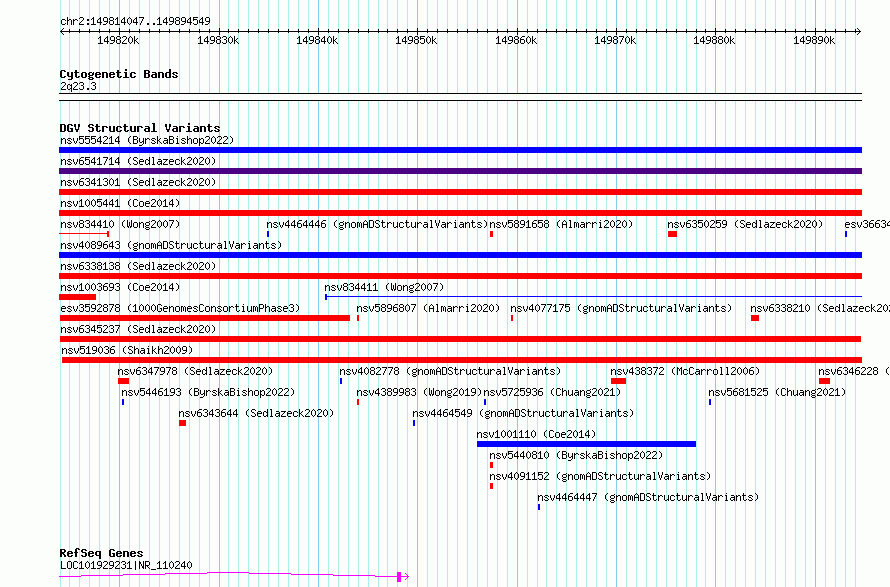Open nsv438372 (McCarroll2006) label
This screenshot has width=890, height=587.
pyautogui.click(x=685, y=371)
